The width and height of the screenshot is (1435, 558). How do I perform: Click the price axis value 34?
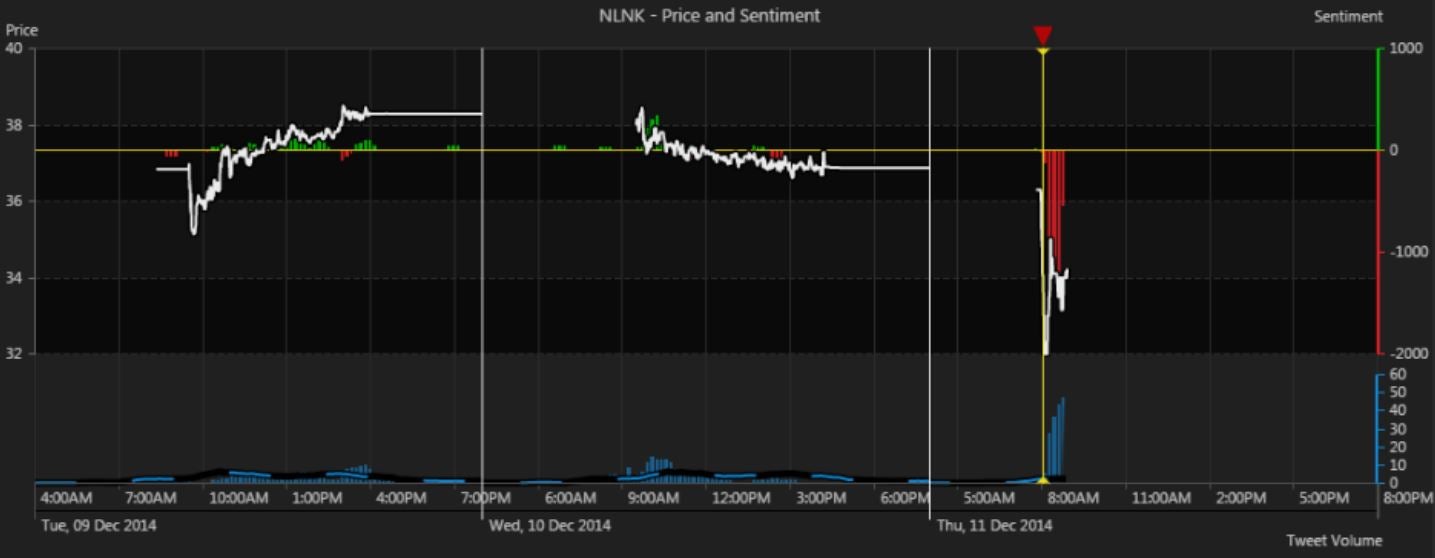14,277
